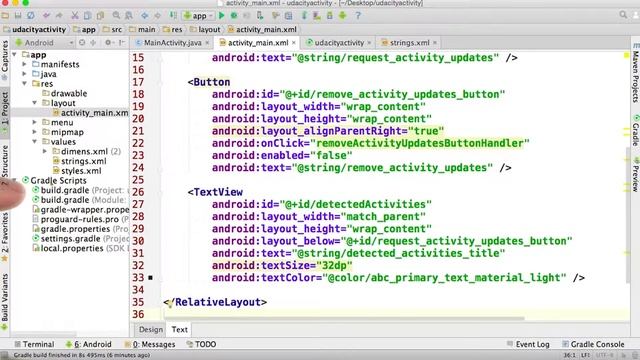Collapse the res folder
The image size is (640, 360).
tap(24, 84)
